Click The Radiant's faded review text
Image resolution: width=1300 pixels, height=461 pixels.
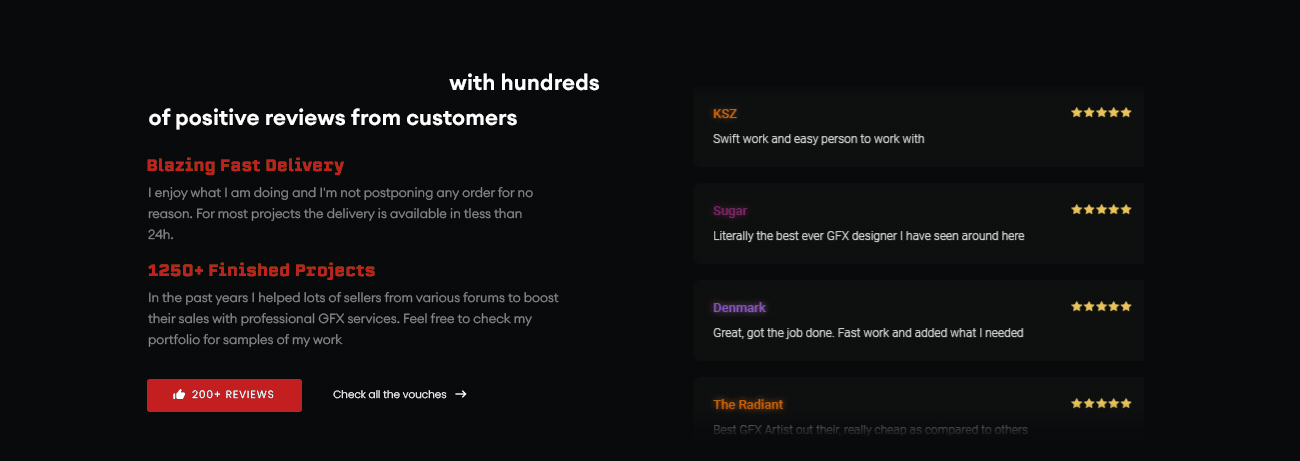[870, 430]
